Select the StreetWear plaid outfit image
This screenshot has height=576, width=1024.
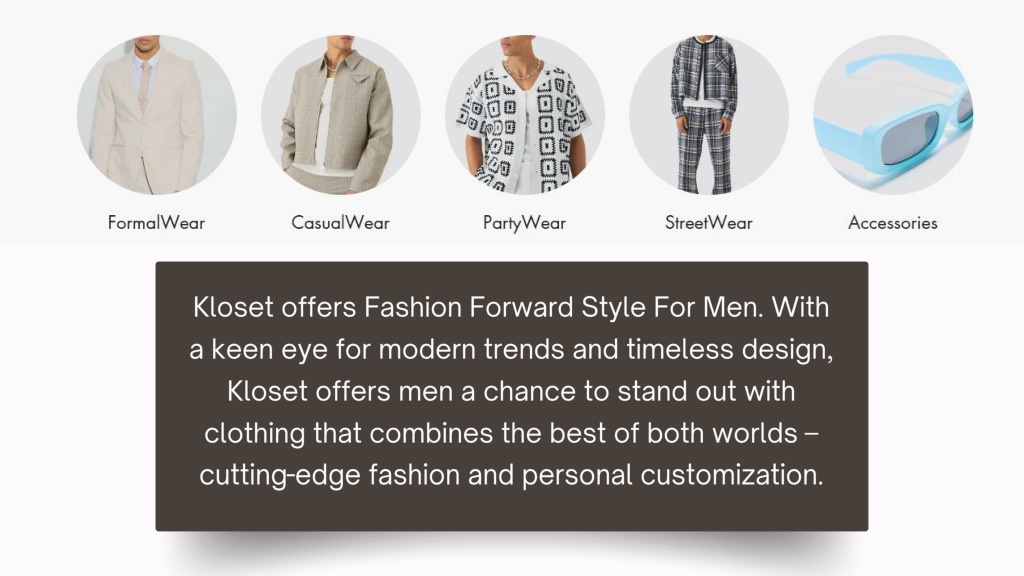click(x=709, y=114)
